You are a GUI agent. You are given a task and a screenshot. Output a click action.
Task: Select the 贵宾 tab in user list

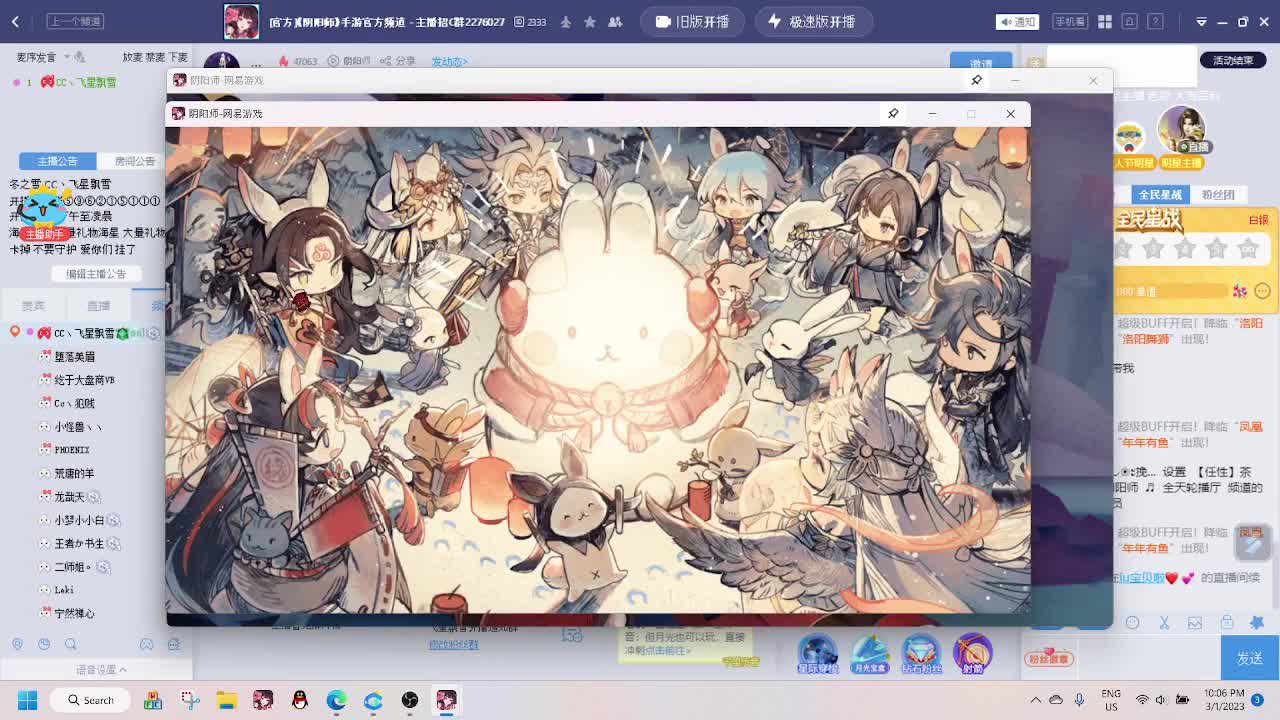(33, 306)
